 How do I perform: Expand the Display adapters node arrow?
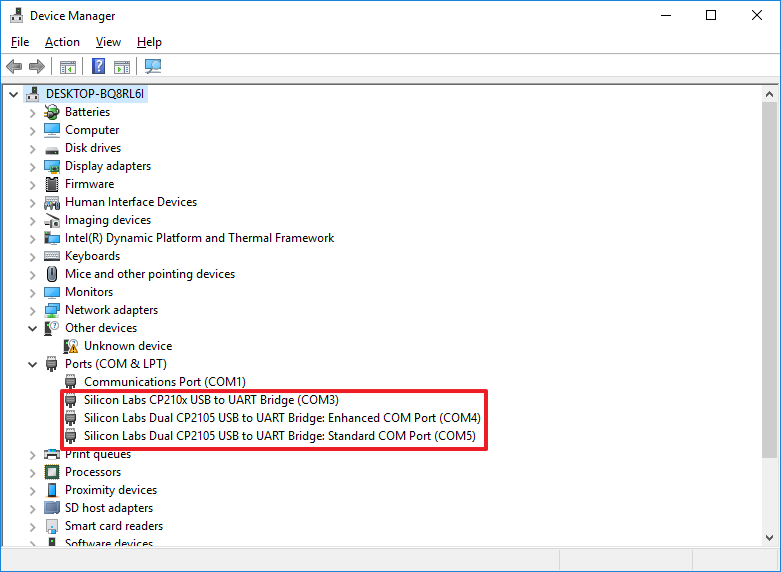coord(32,166)
